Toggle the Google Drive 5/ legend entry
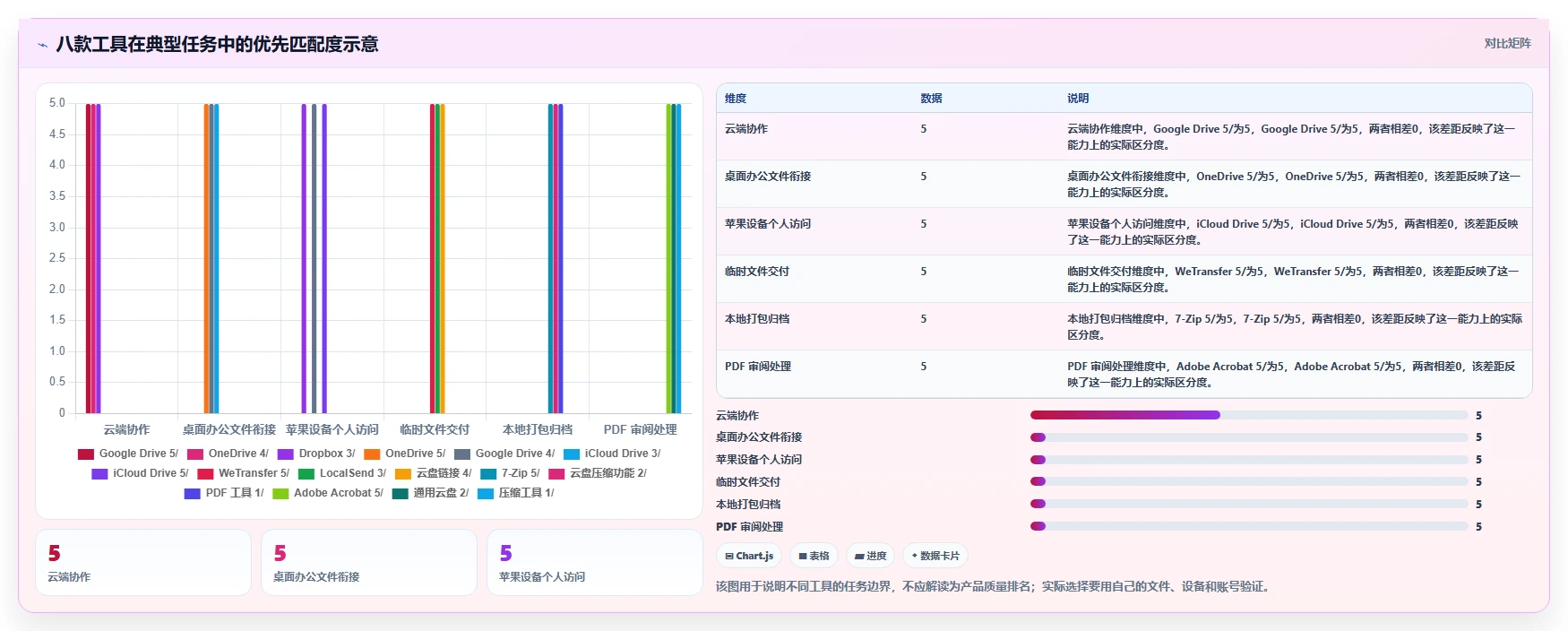Screen dimensions: 1568x631 (128, 454)
